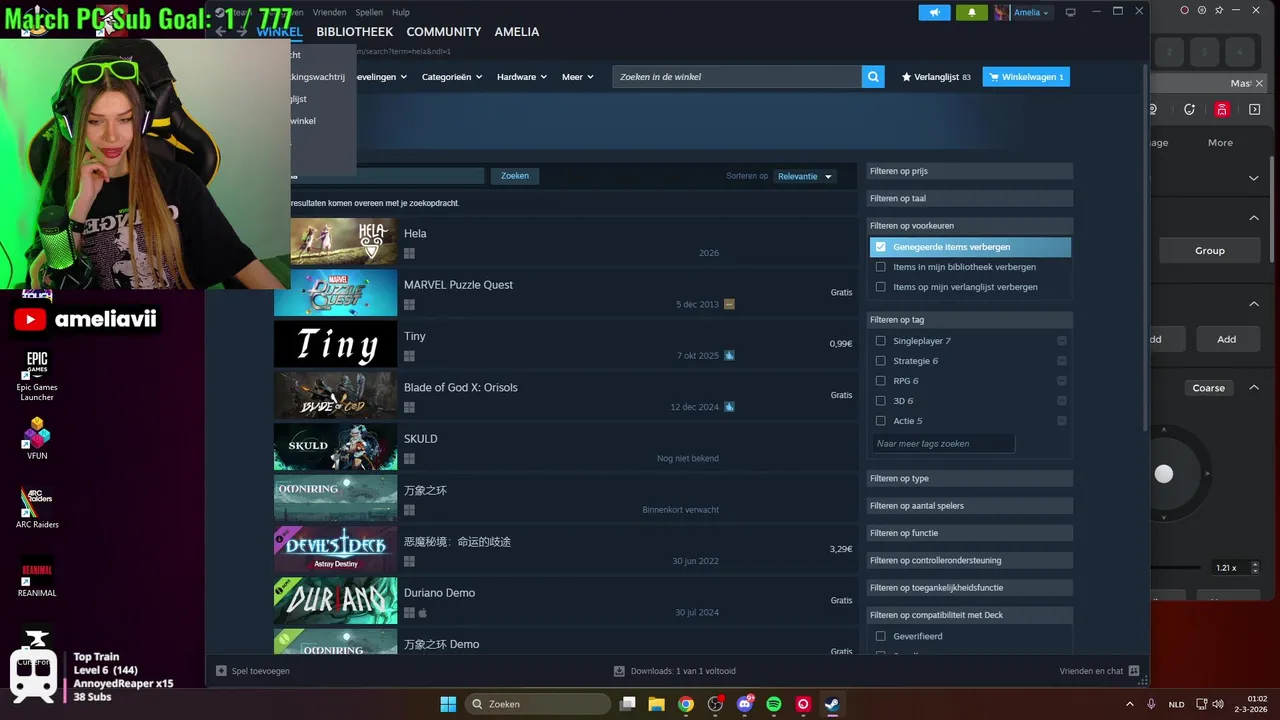Open Steam notifications bell
Screen dimensions: 1280x720
point(971,12)
